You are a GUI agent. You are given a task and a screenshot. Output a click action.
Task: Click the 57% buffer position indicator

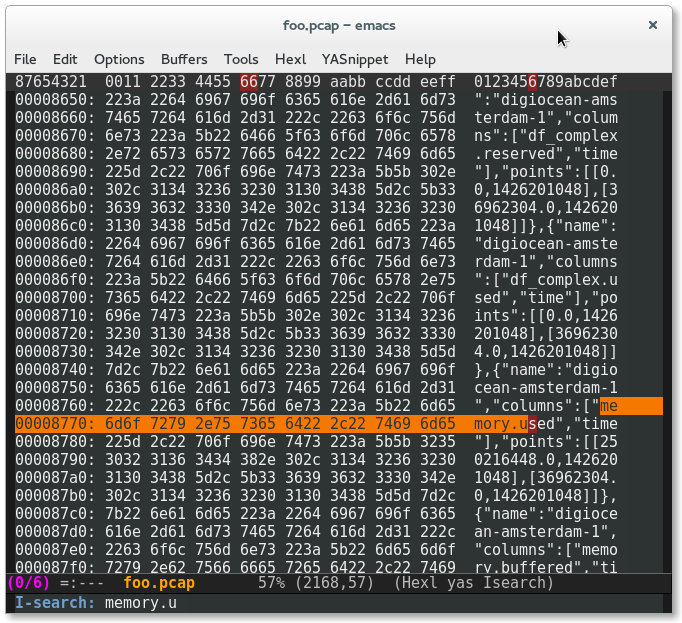(x=272, y=582)
